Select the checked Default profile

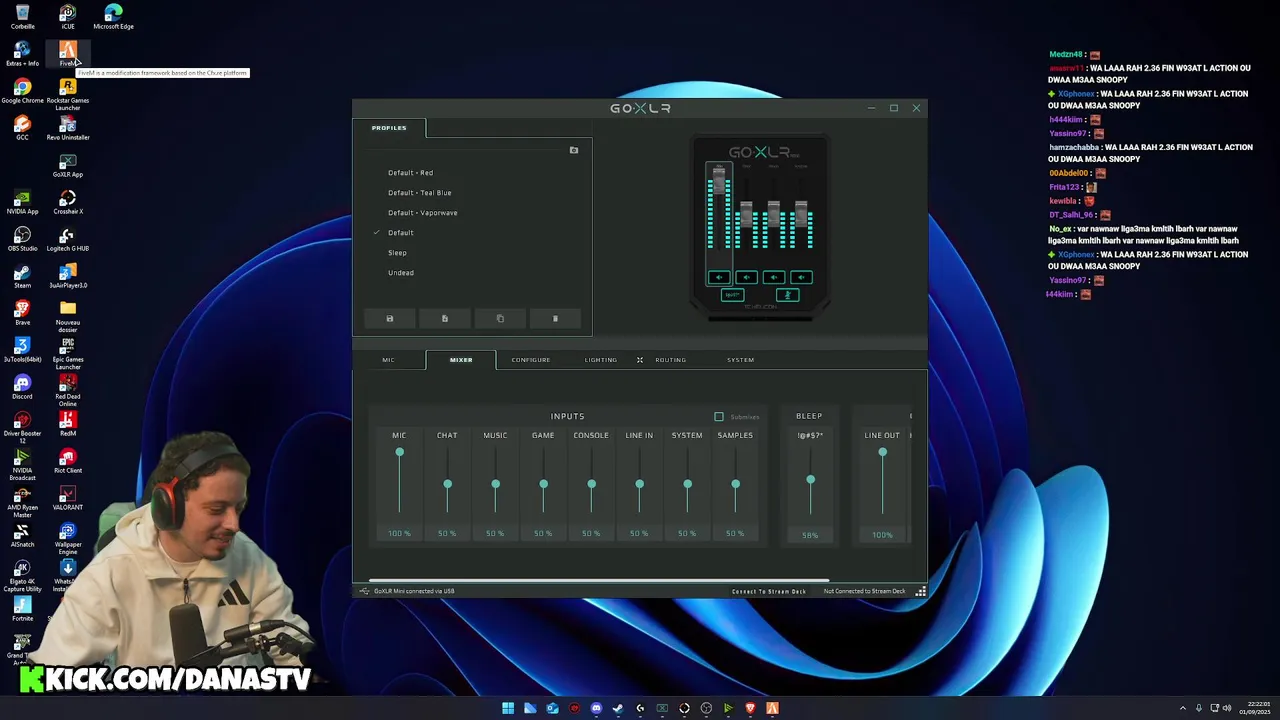click(401, 233)
